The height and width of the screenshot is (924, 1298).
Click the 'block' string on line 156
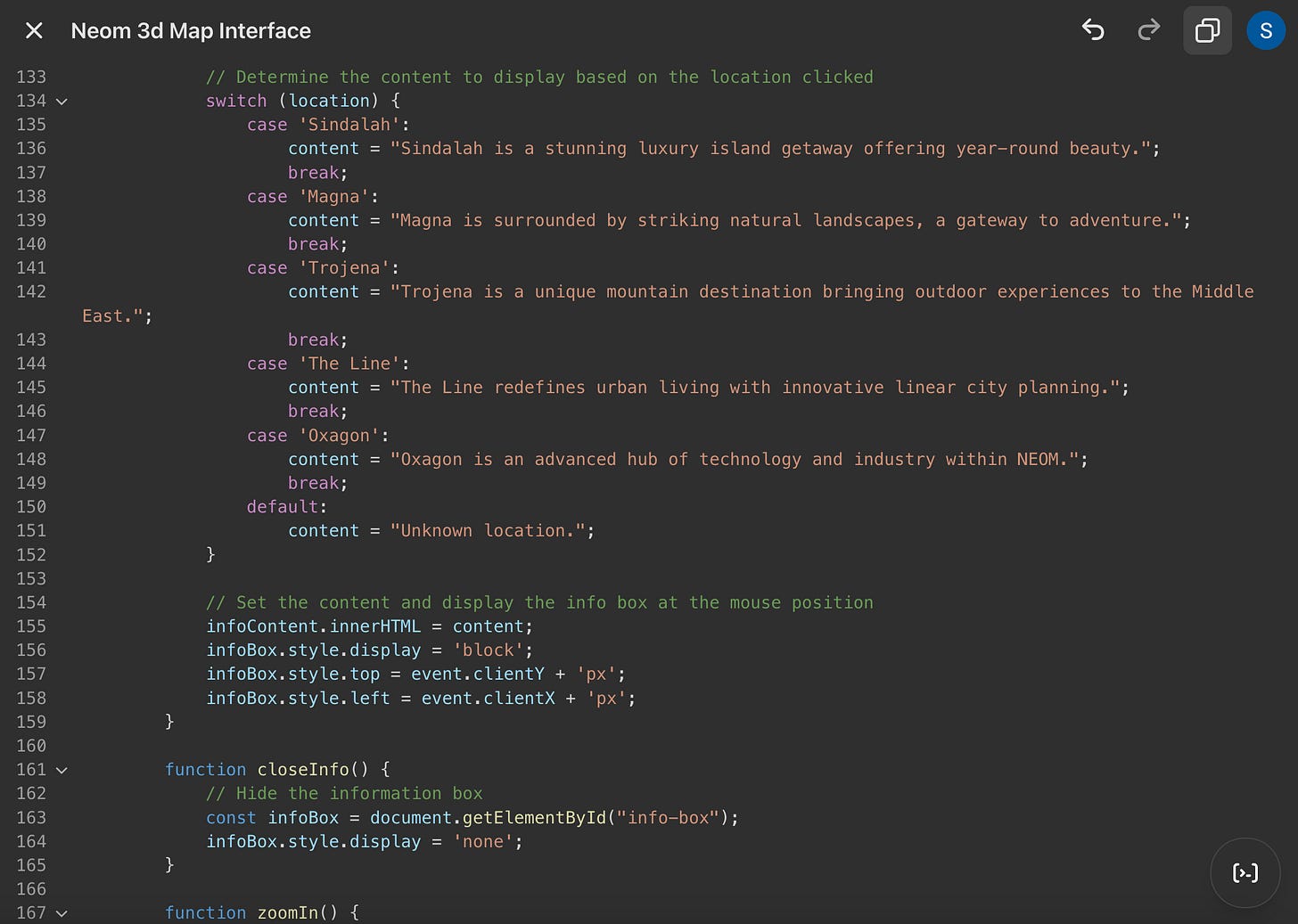click(488, 650)
